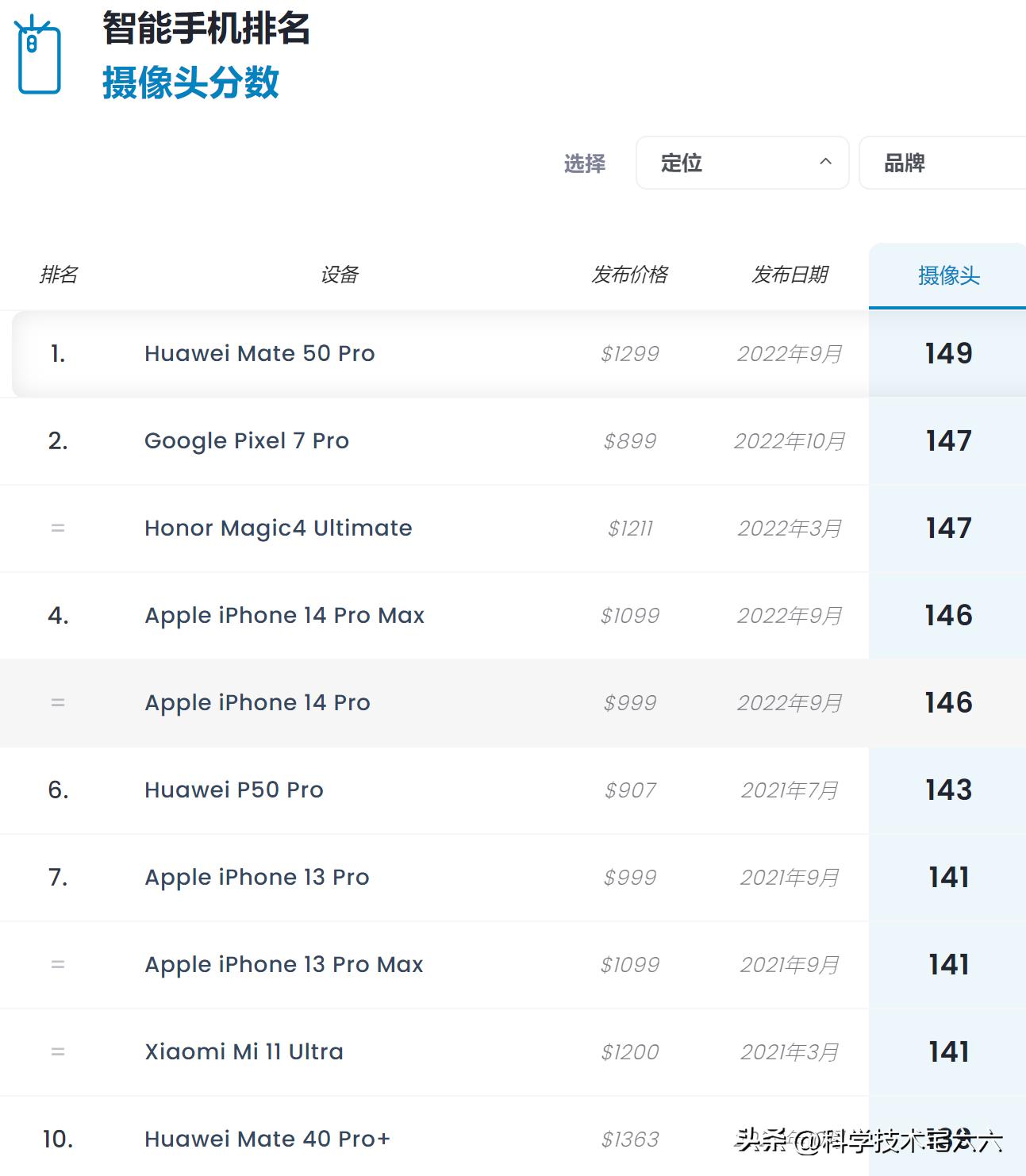Collapse the 定位 dropdown via its chevron

(826, 163)
